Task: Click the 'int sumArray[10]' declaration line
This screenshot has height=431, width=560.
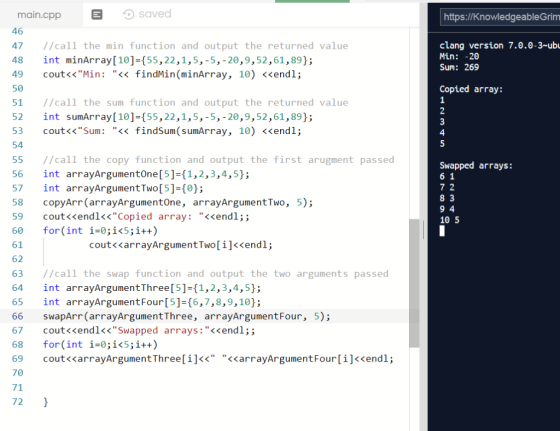Action: point(178,117)
